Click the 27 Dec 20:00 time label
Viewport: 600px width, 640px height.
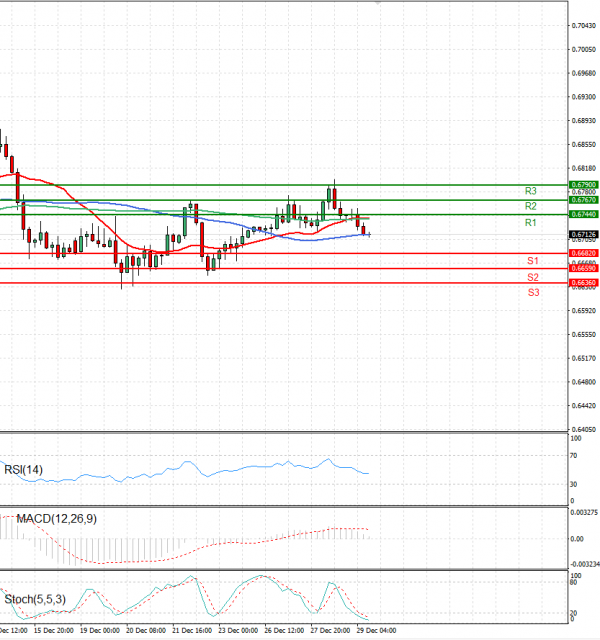coord(330,631)
